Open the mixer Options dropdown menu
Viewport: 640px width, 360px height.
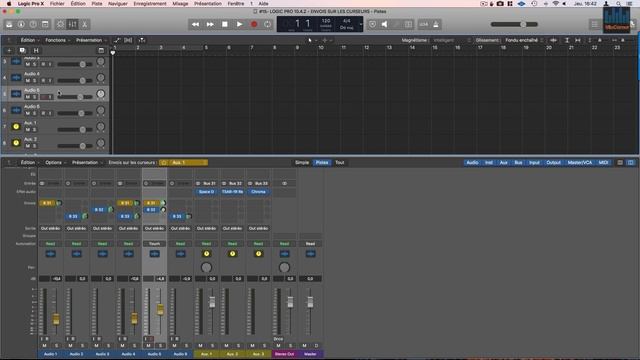point(55,162)
